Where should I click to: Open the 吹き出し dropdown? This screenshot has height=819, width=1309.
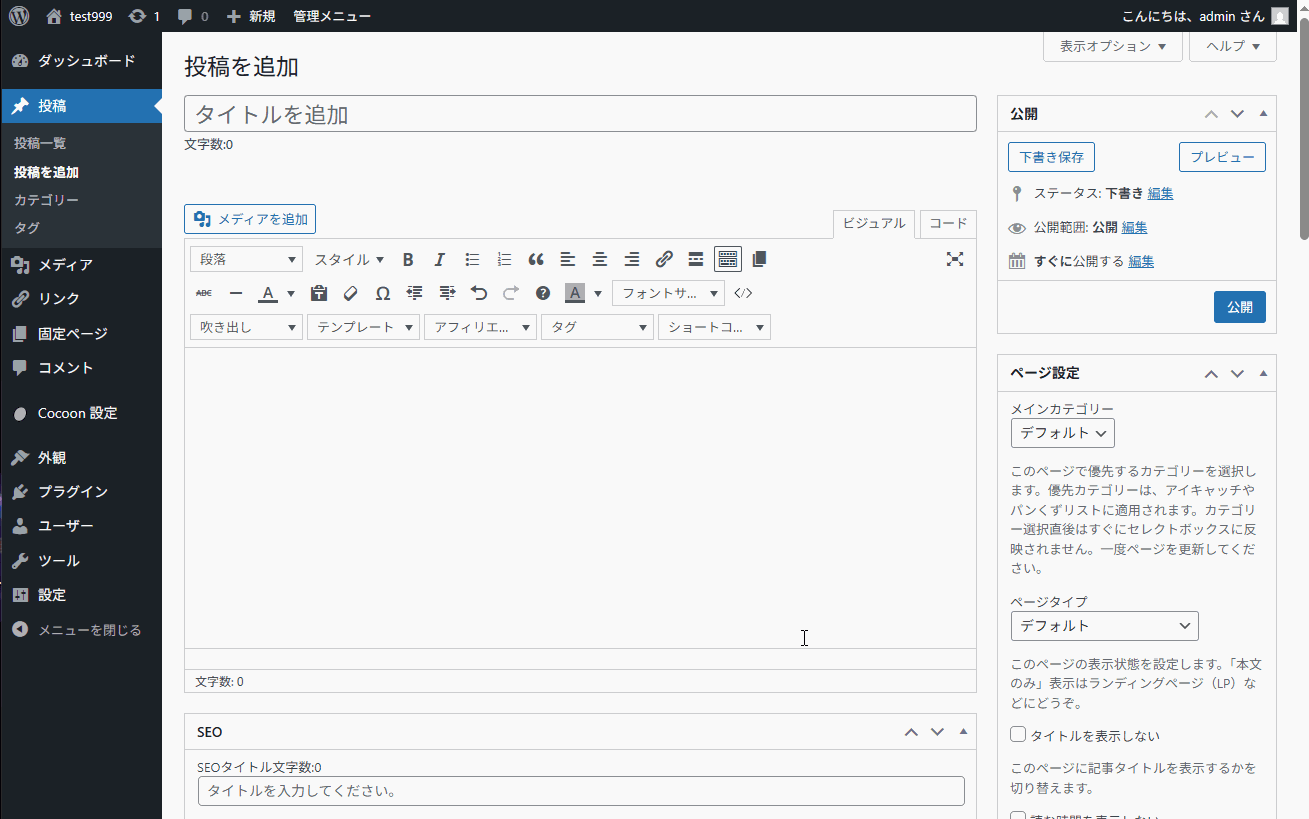point(246,327)
